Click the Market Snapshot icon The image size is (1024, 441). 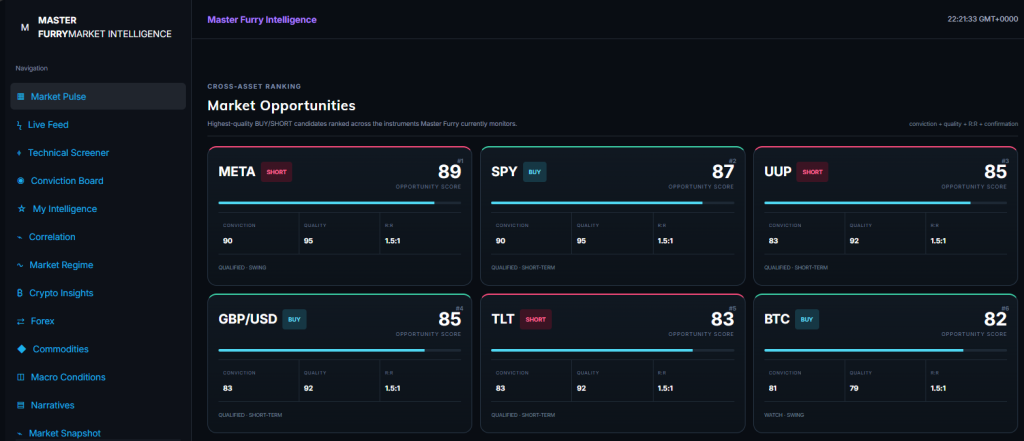pos(20,434)
